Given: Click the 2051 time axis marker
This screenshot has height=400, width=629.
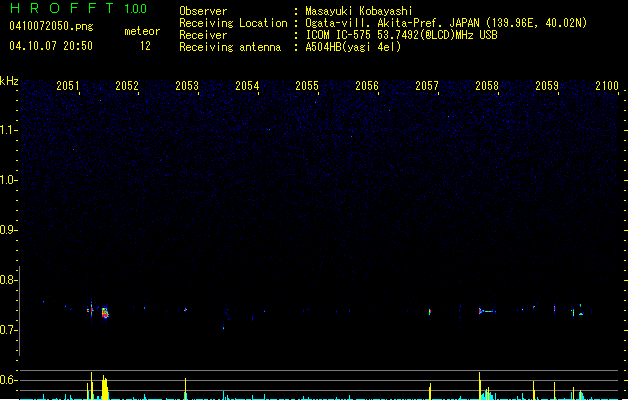Looking at the screenshot, I should [x=68, y=85].
